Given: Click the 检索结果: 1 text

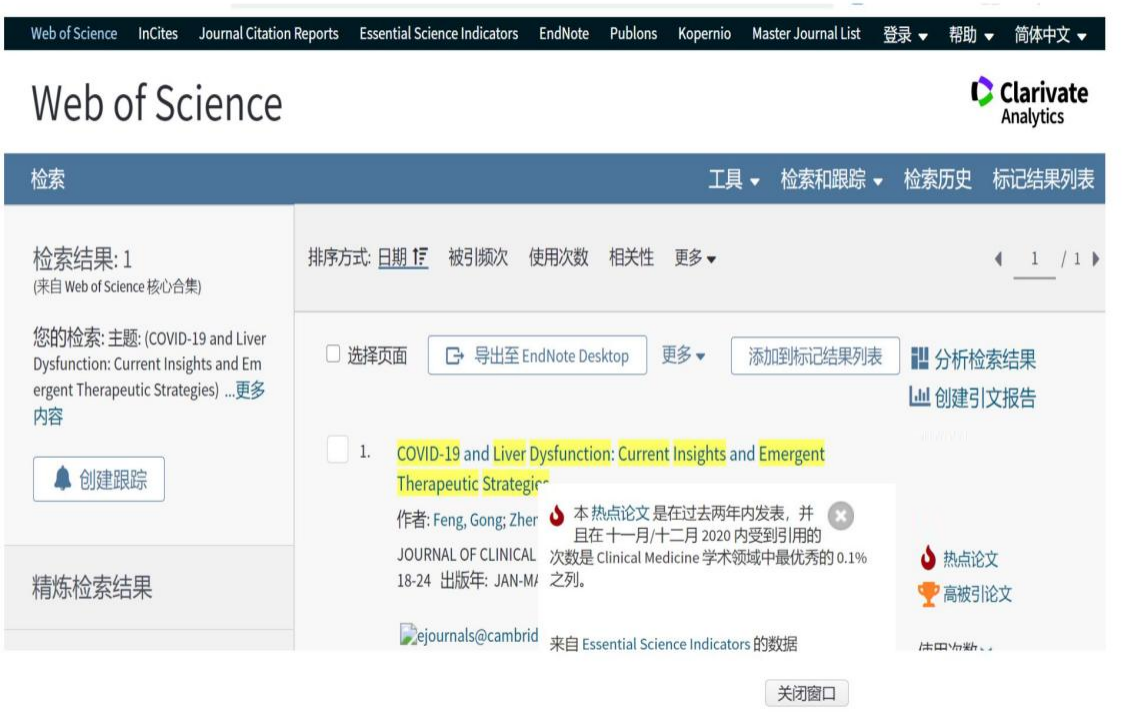Looking at the screenshot, I should point(82,258).
